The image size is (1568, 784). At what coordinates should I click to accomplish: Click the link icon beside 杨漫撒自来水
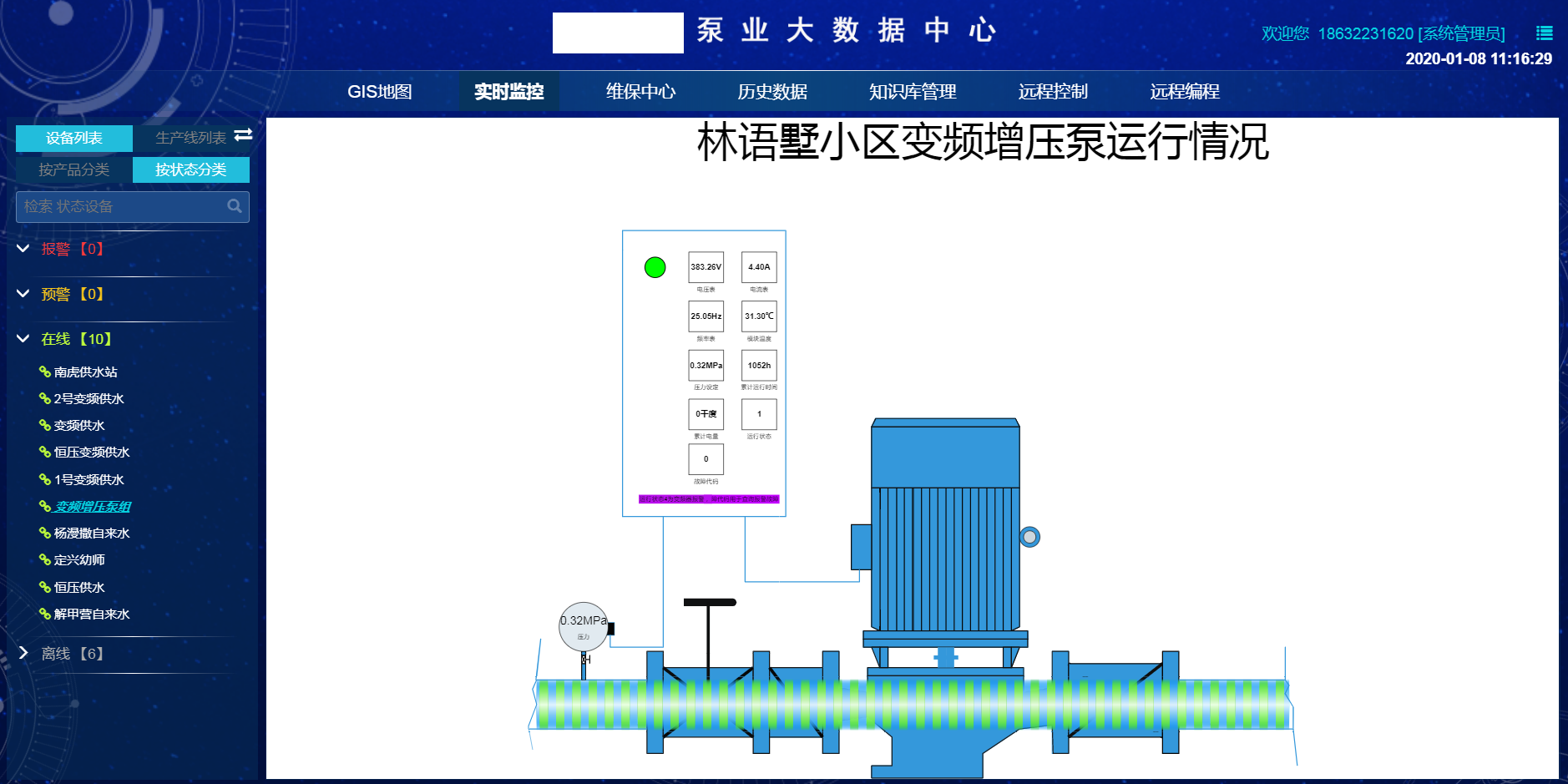[44, 533]
